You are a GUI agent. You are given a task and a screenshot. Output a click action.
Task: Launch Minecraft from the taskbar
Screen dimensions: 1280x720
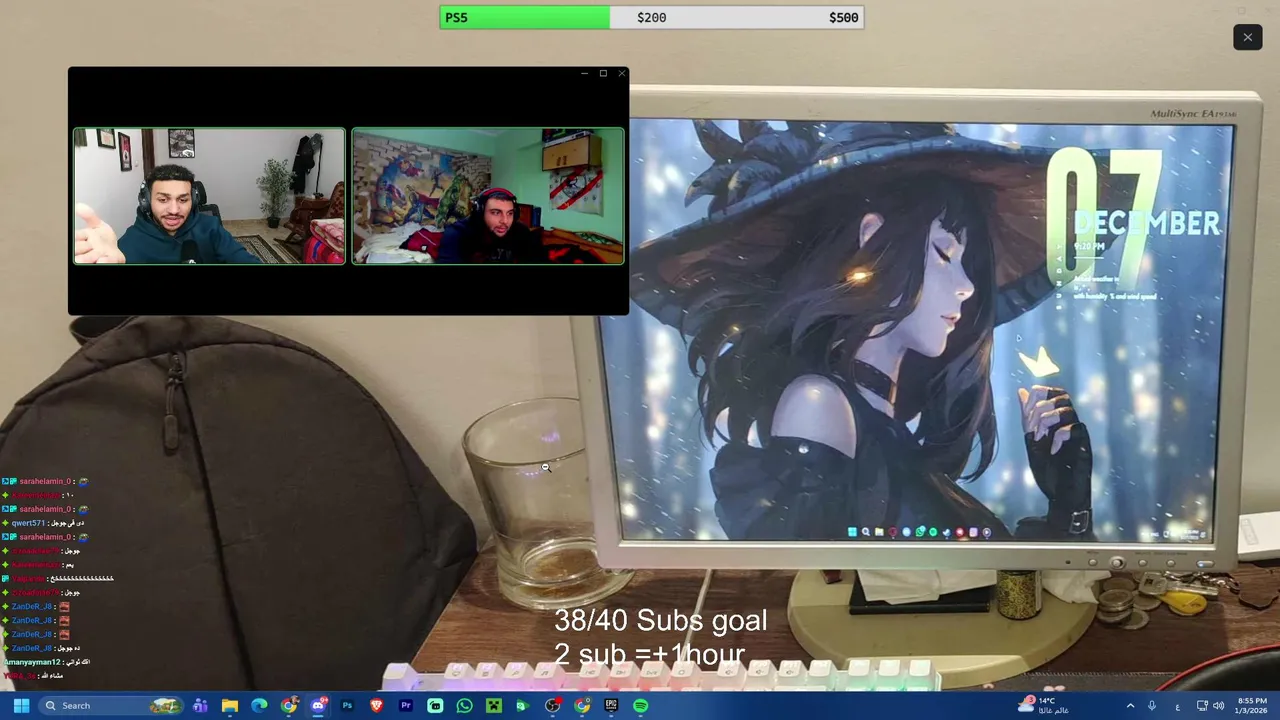pos(493,706)
